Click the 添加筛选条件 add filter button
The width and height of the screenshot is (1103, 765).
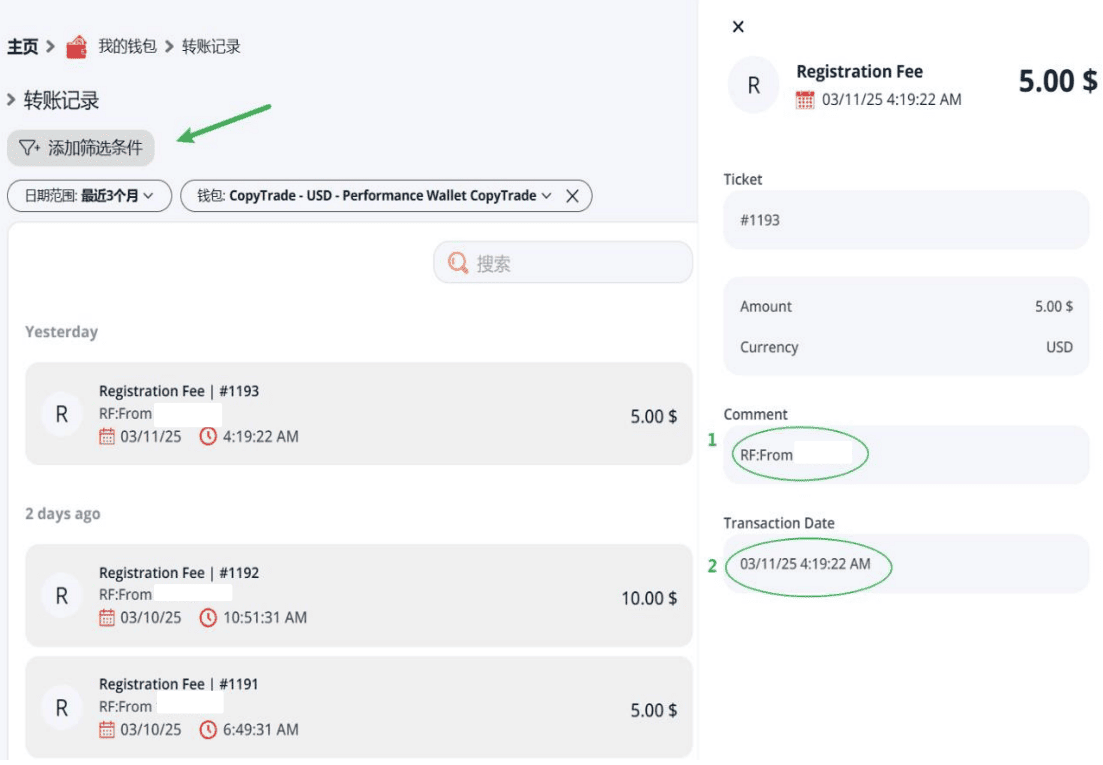pyautogui.click(x=81, y=148)
